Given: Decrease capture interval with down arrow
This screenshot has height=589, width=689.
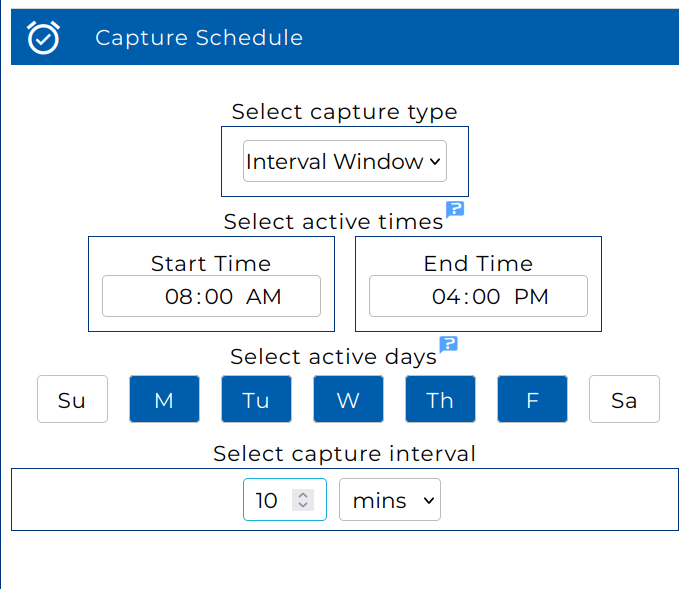Looking at the screenshot, I should (x=304, y=506).
